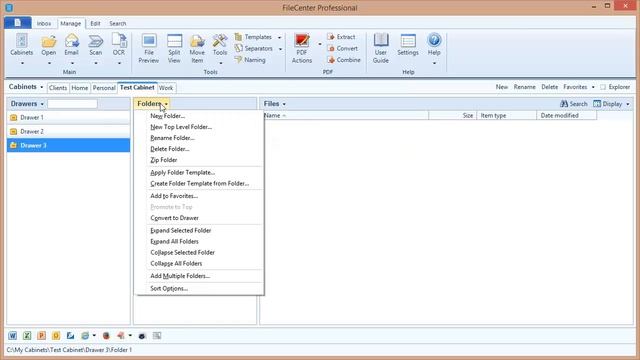The width and height of the screenshot is (640, 360).
Task: Click the Combine PDF button
Action: click(344, 60)
